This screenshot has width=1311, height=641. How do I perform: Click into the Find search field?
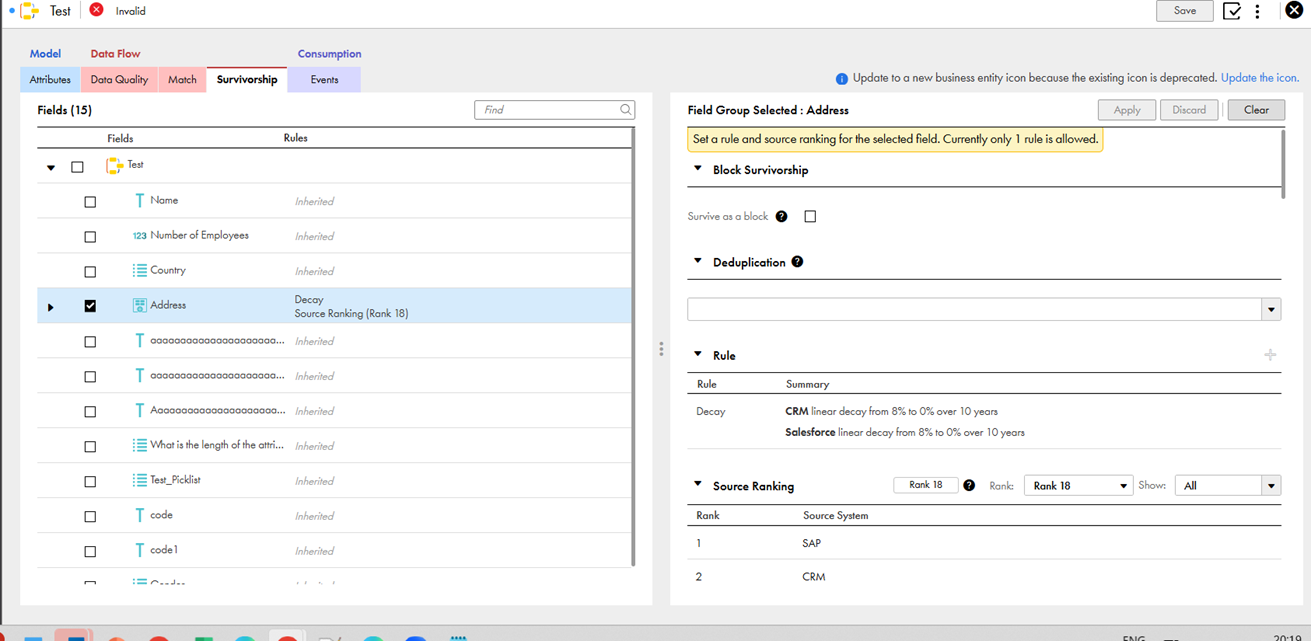(548, 110)
